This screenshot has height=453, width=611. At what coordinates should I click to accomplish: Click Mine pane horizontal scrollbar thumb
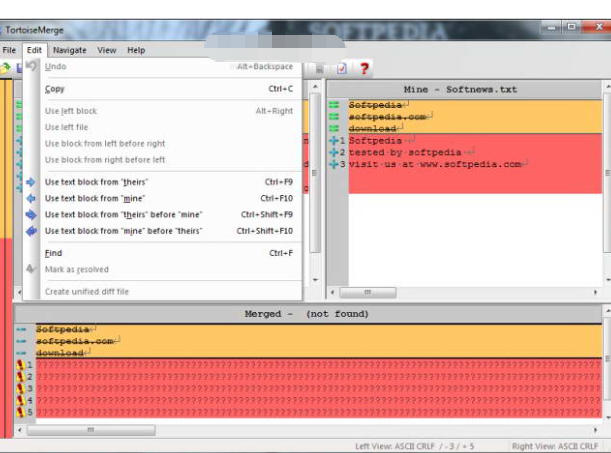(368, 292)
